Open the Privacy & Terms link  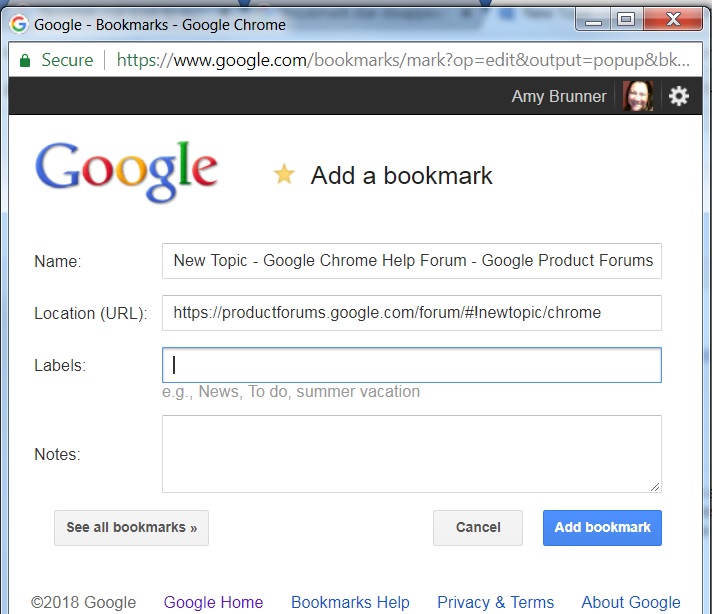[495, 602]
